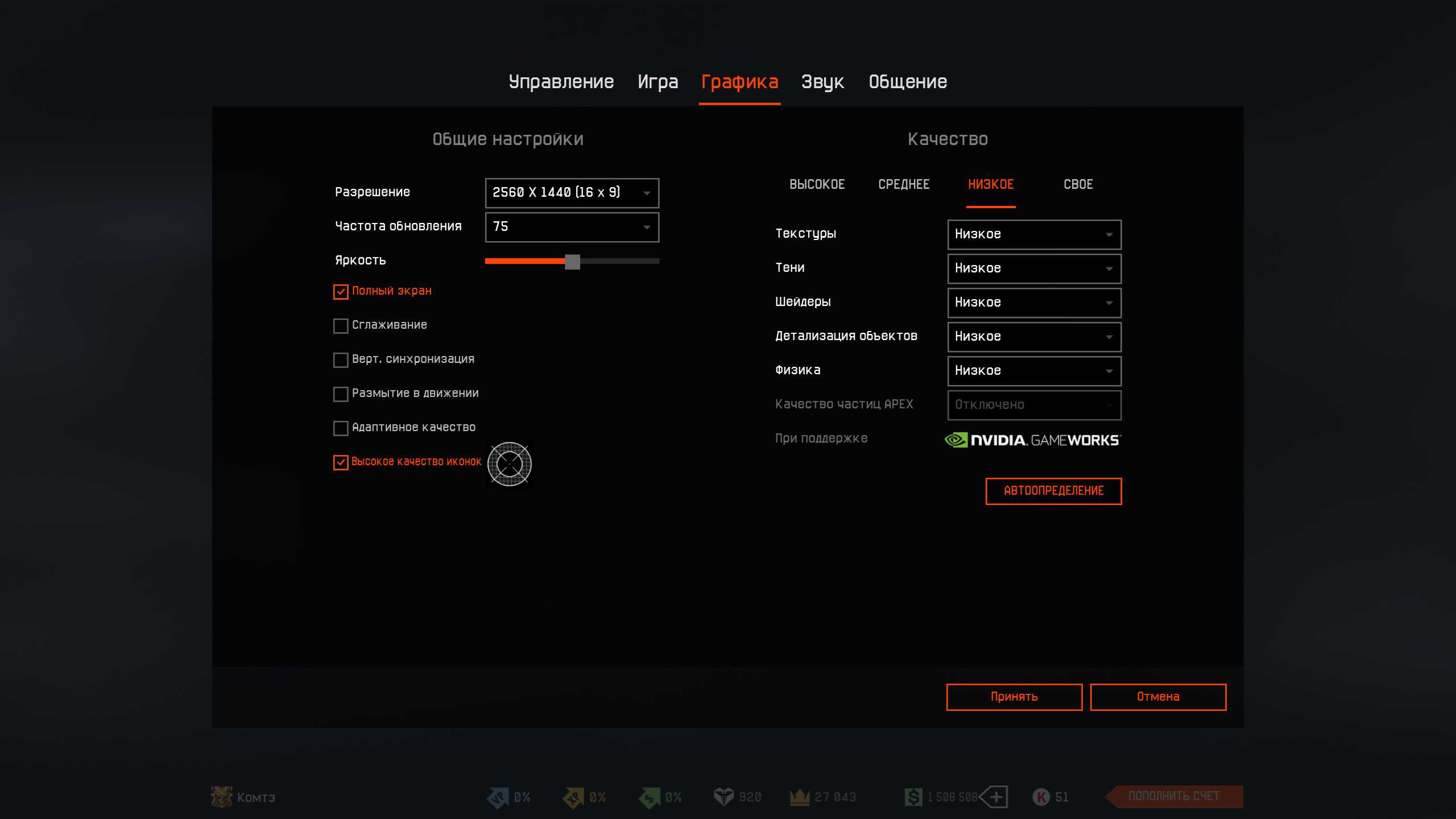Click the orange XP boost icon
This screenshot has width=1456, height=819.
click(x=573, y=797)
